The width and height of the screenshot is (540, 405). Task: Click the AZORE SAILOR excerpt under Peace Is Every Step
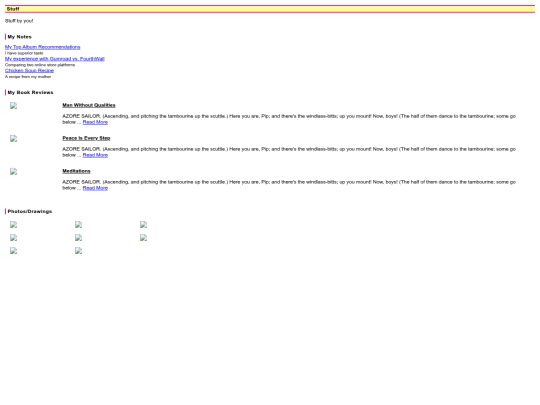289,152
